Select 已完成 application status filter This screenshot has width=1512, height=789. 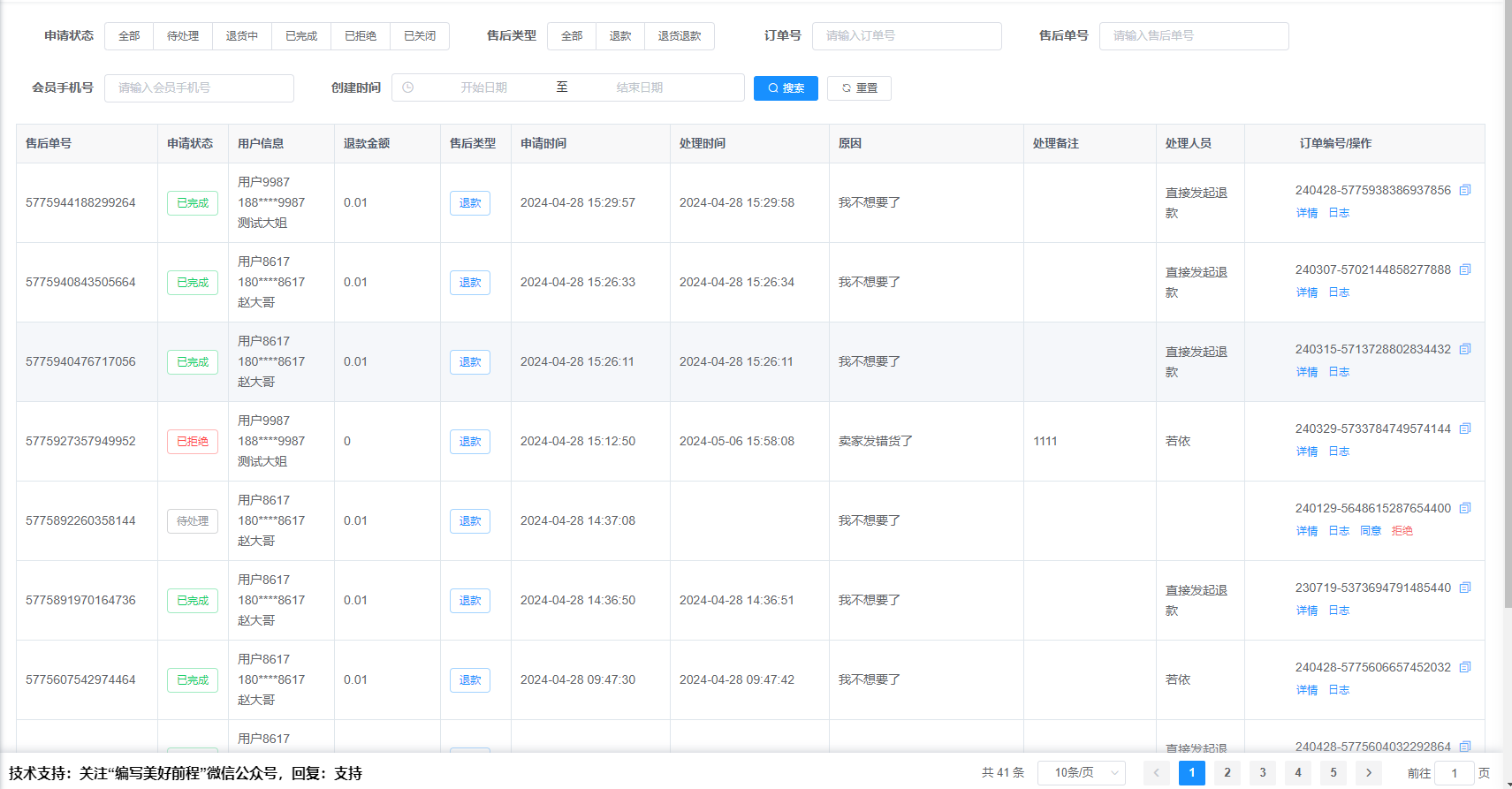click(301, 36)
